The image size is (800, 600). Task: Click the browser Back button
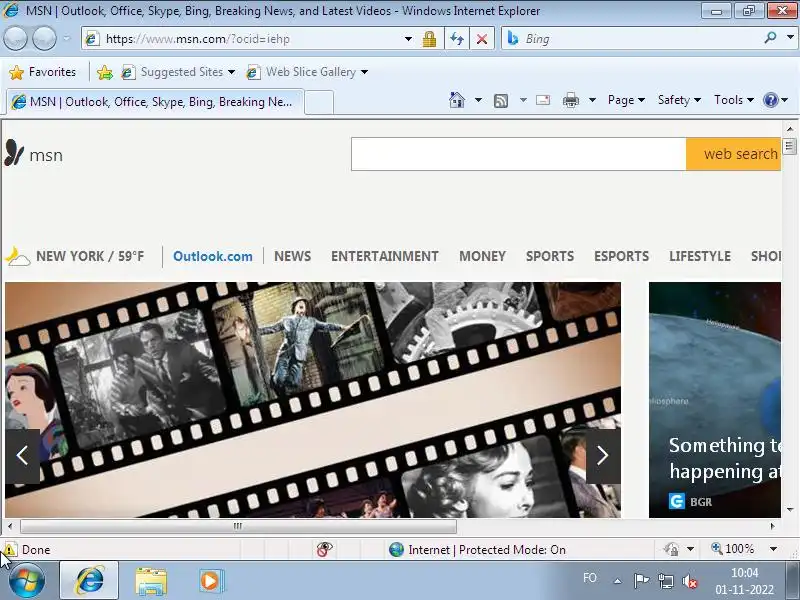pyautogui.click(x=15, y=39)
